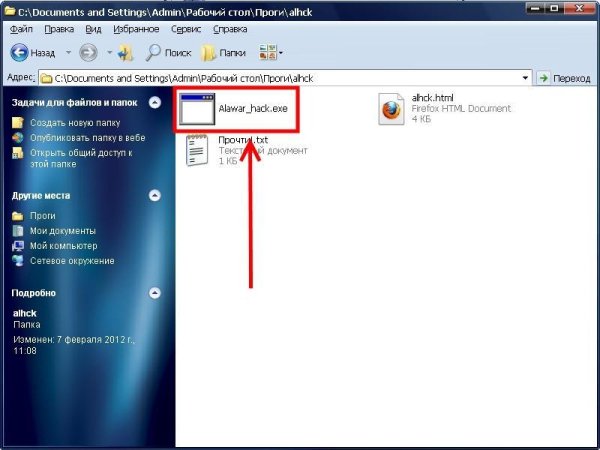Open Сетевое окружение link
Screen dimensions: 600x450
[x=72, y=261]
